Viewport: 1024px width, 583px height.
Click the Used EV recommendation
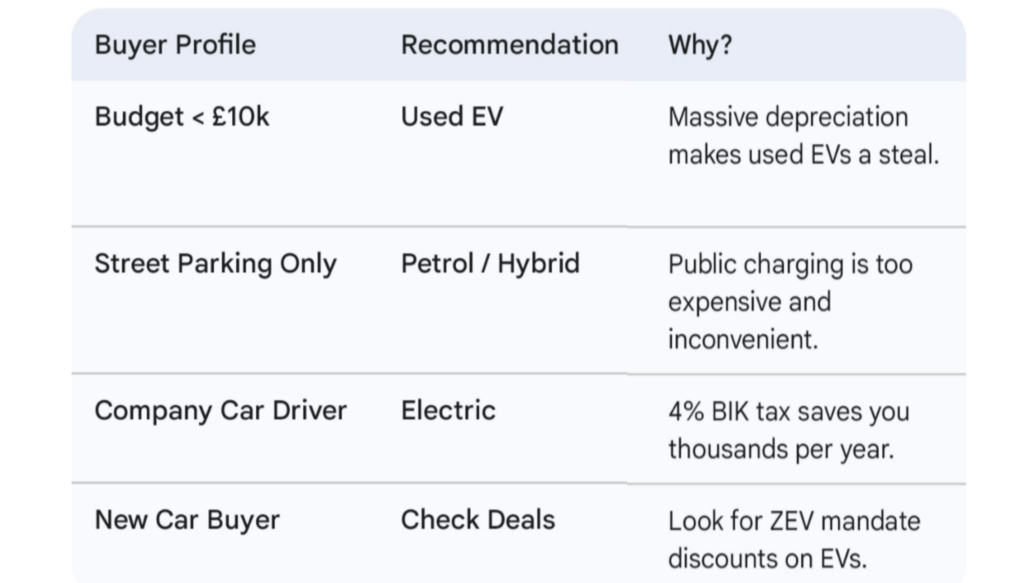click(x=452, y=116)
